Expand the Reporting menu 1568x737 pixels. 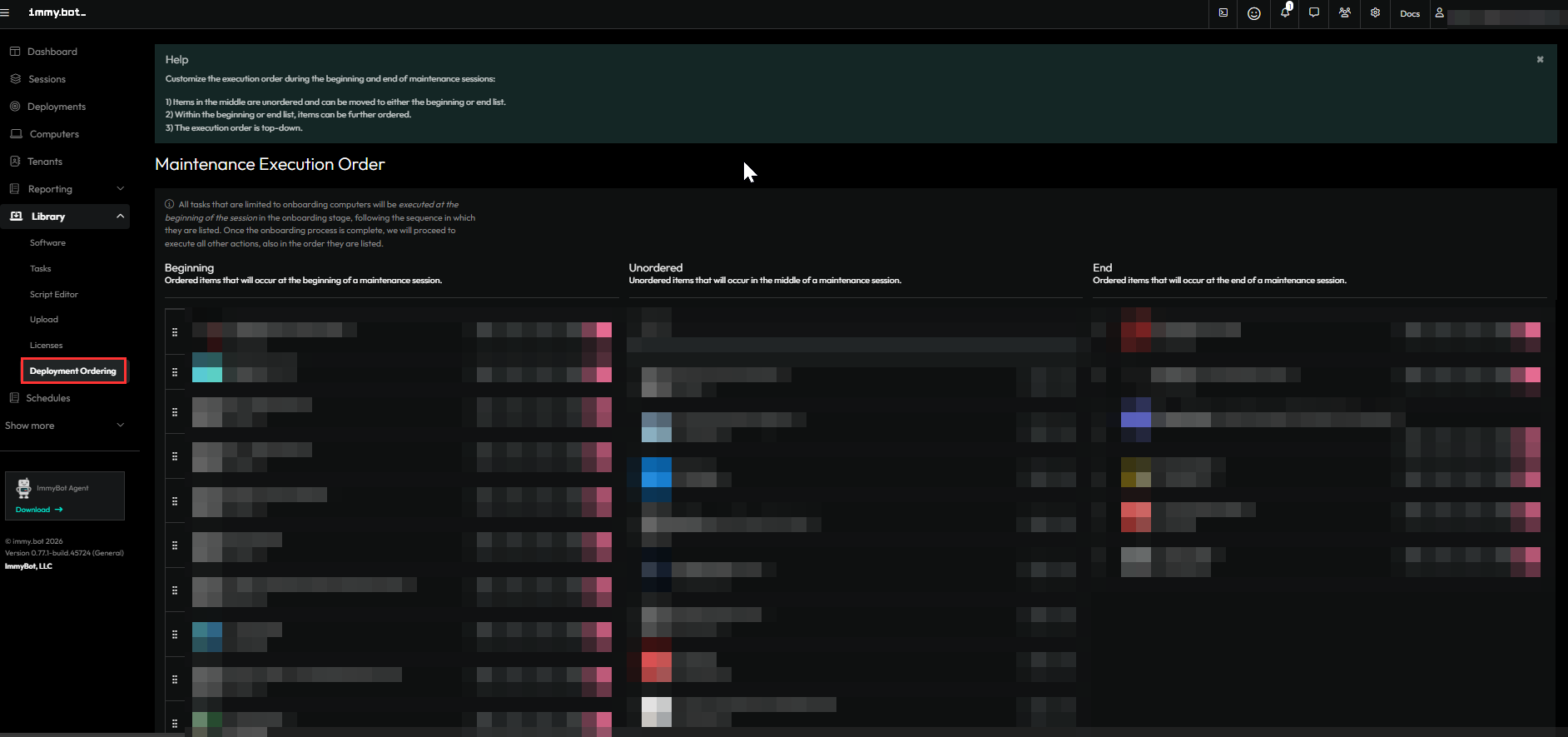67,189
